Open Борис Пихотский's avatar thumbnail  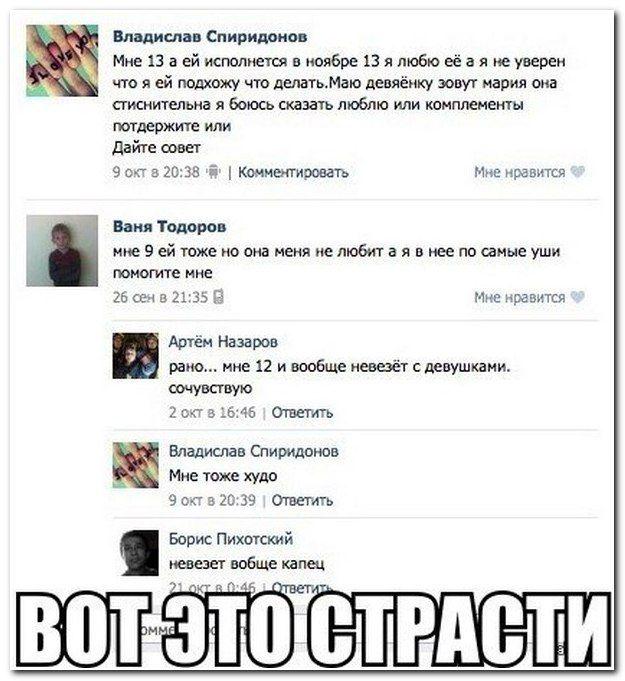tap(139, 553)
